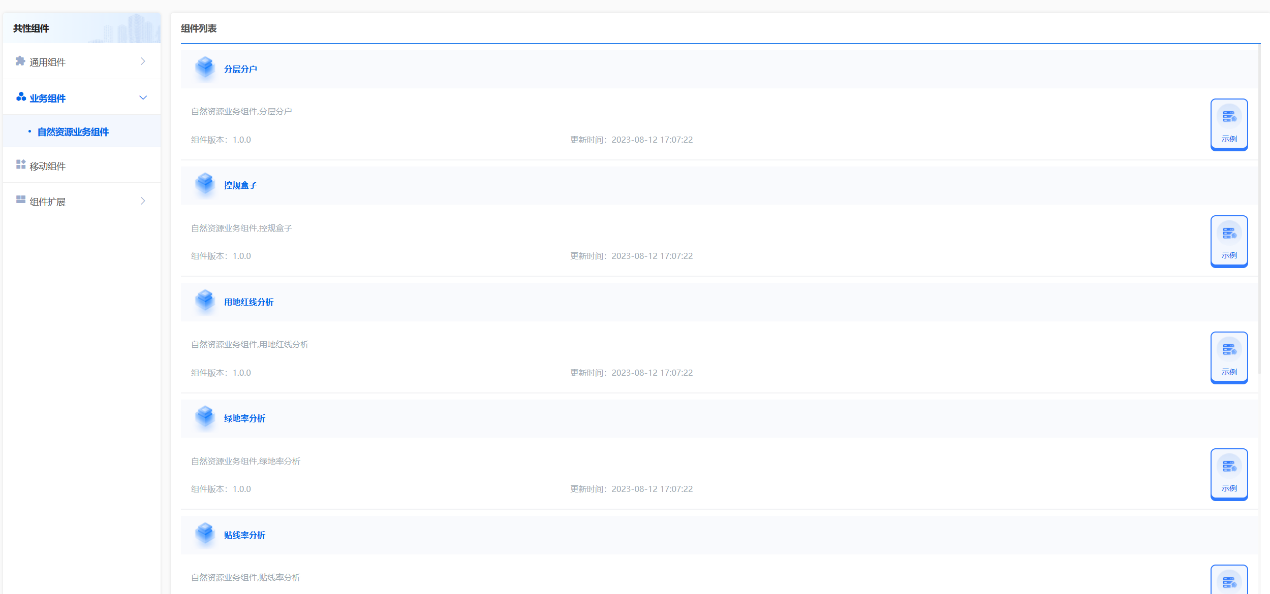
Task: Open 示例 button for 分层分户
Action: [1229, 124]
